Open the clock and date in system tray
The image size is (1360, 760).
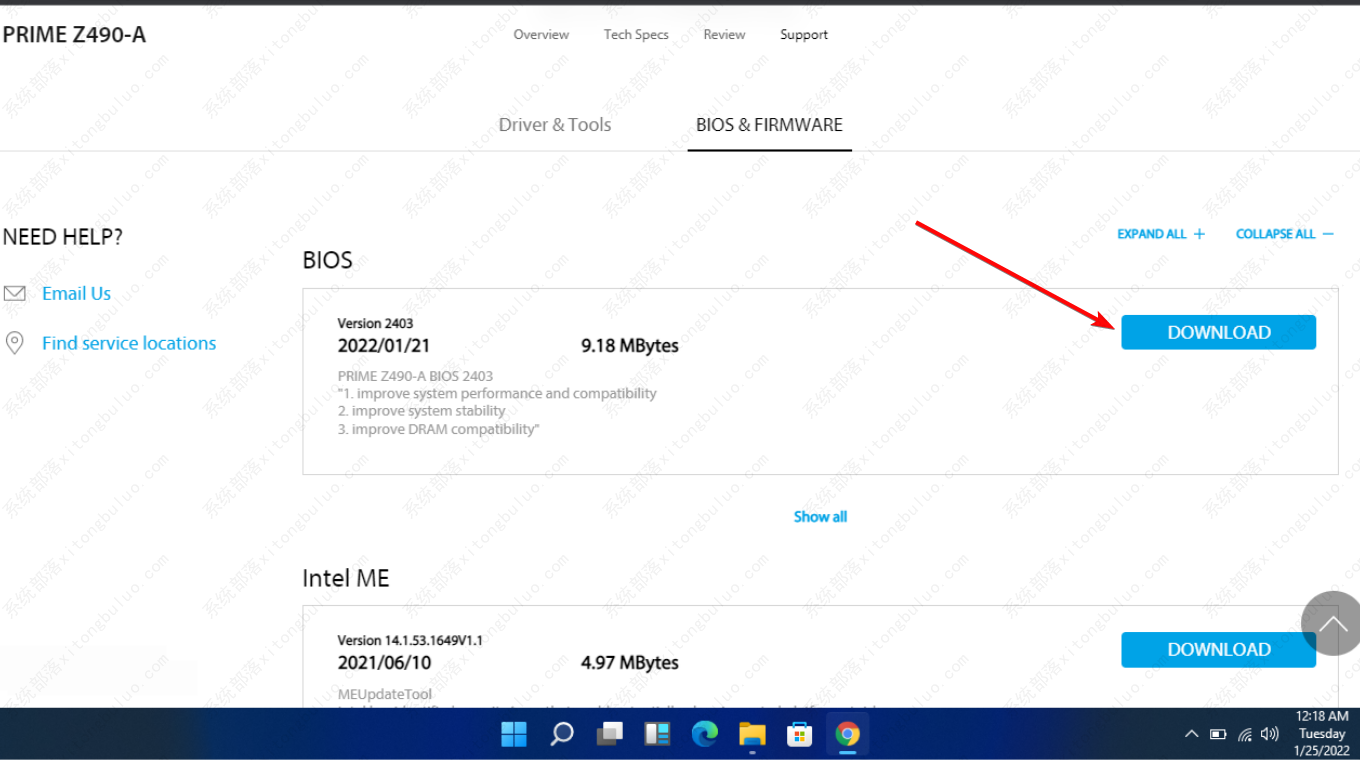tap(1322, 733)
